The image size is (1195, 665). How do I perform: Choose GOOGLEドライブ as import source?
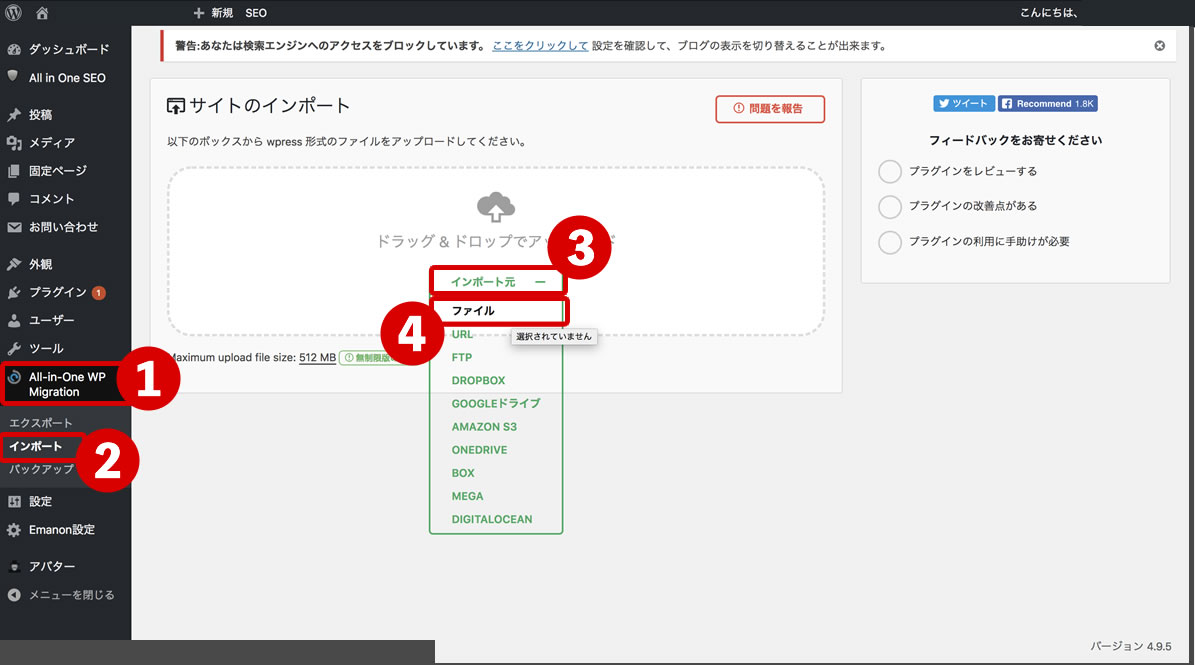point(496,404)
